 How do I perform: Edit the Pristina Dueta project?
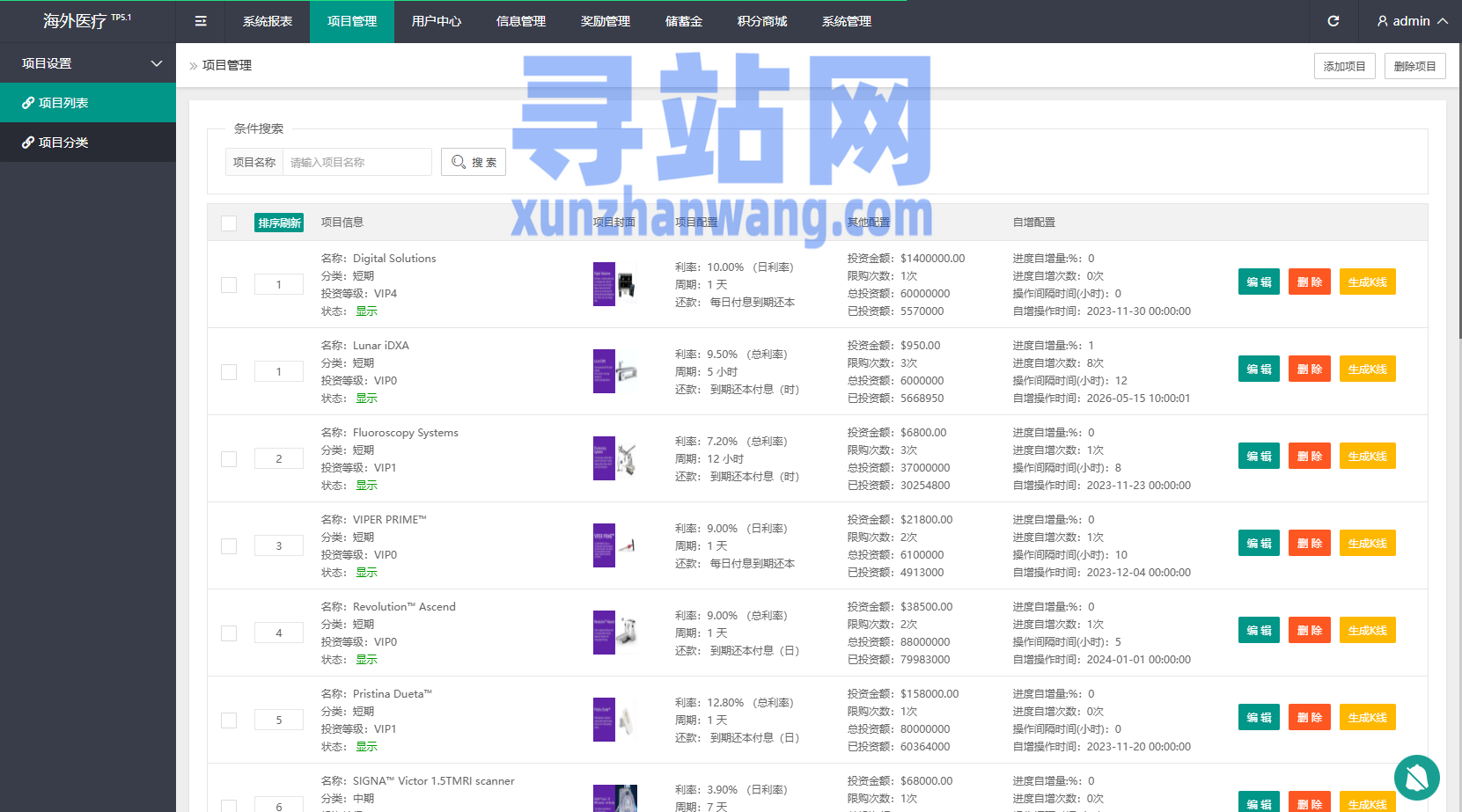[1259, 717]
